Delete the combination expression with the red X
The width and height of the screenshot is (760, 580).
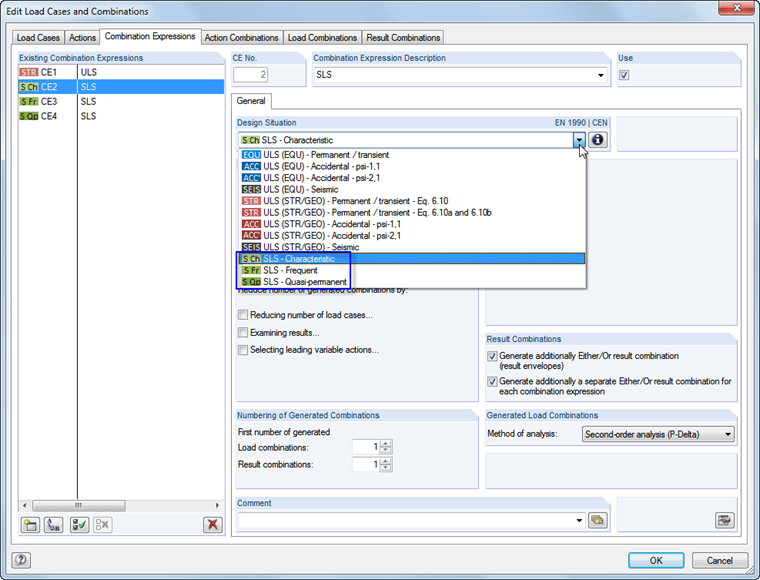[x=212, y=525]
